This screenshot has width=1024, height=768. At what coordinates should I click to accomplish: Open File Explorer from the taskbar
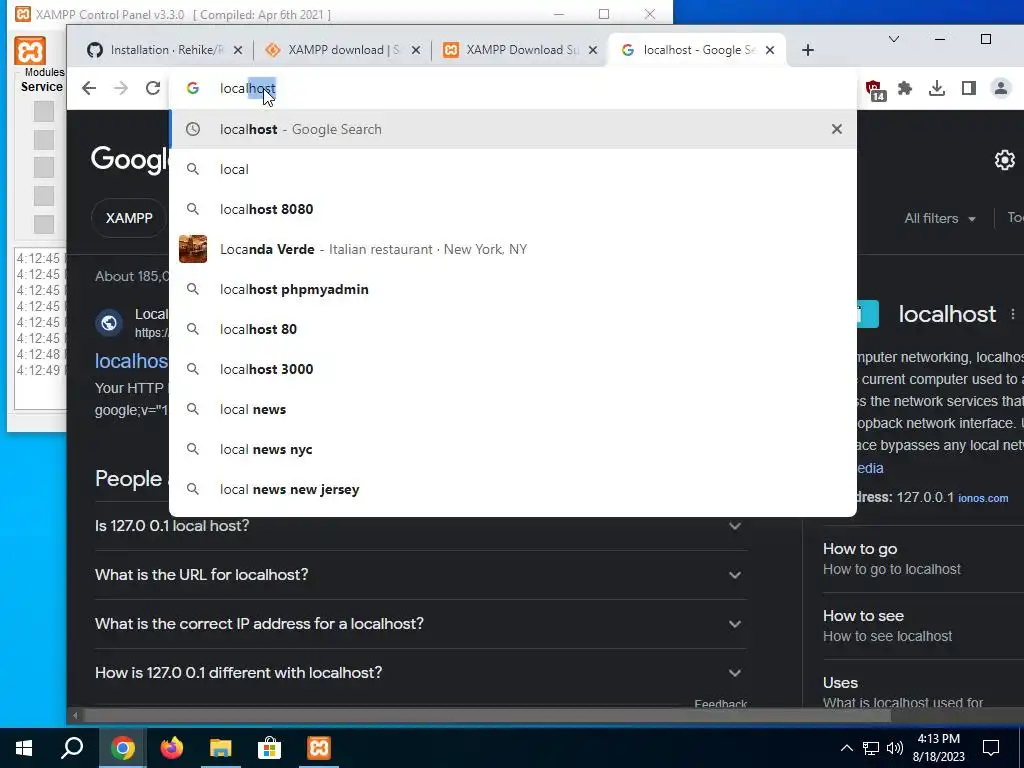tap(221, 748)
